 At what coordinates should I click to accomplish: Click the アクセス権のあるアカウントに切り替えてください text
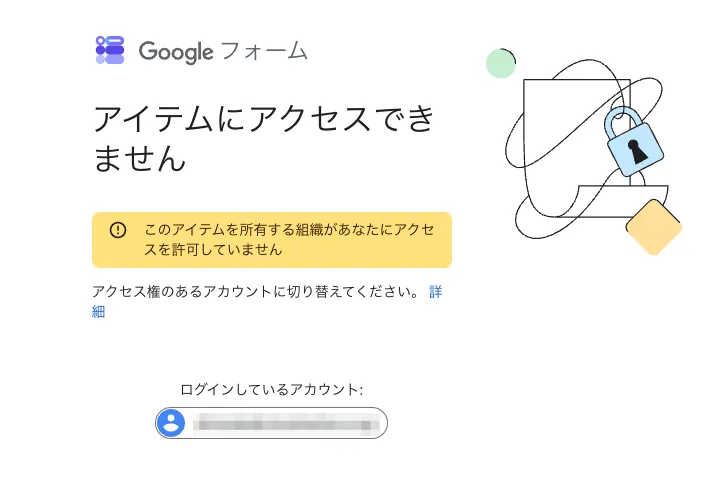point(255,291)
